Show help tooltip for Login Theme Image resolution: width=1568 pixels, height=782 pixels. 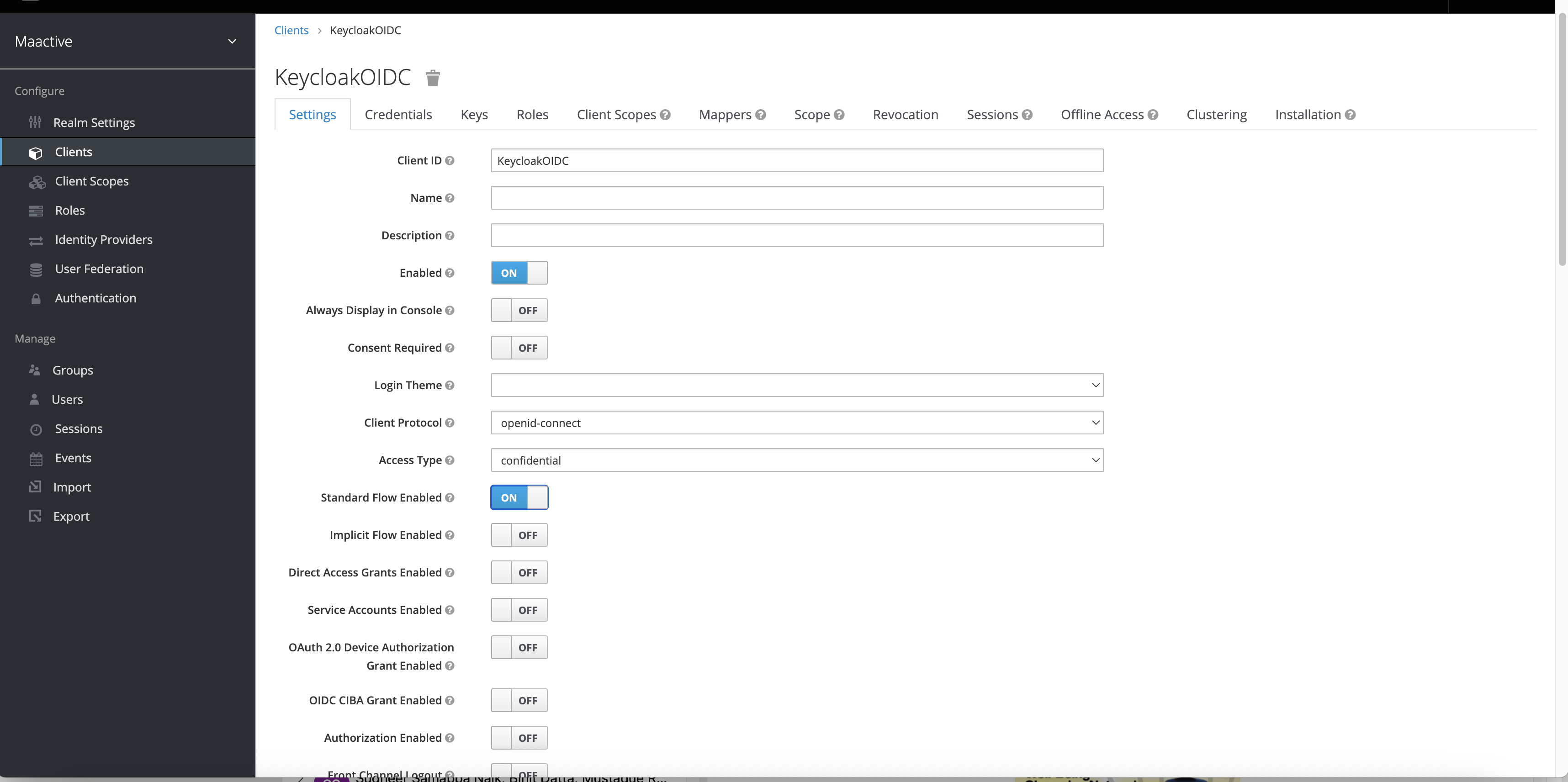[450, 385]
